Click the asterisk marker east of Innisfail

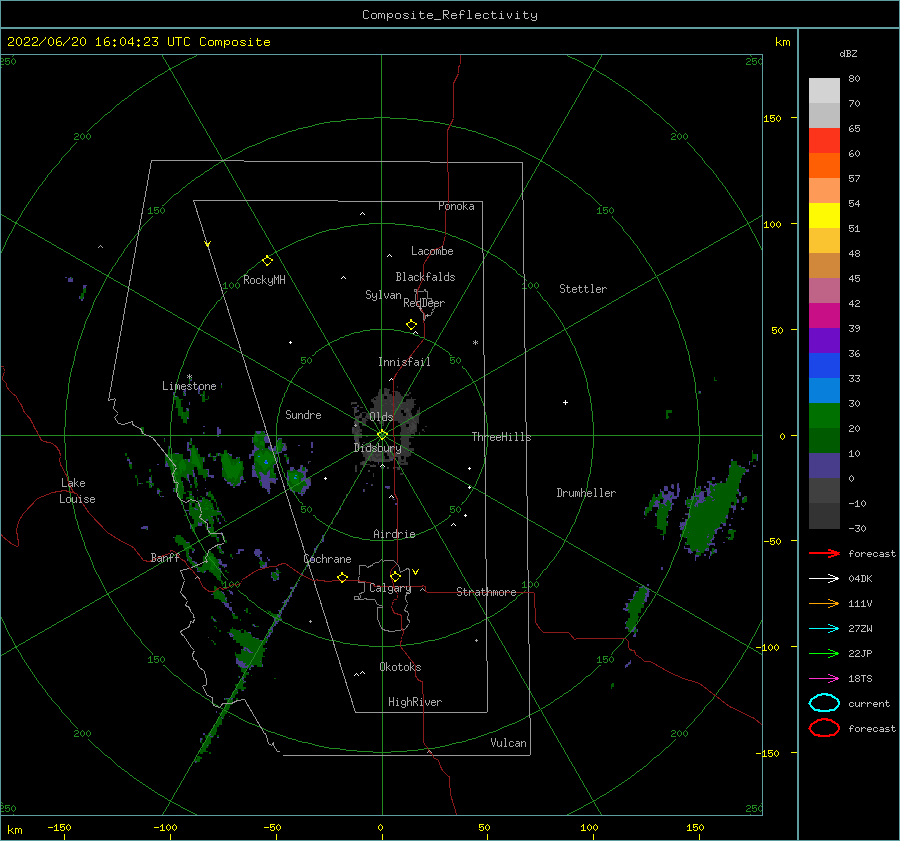click(475, 343)
